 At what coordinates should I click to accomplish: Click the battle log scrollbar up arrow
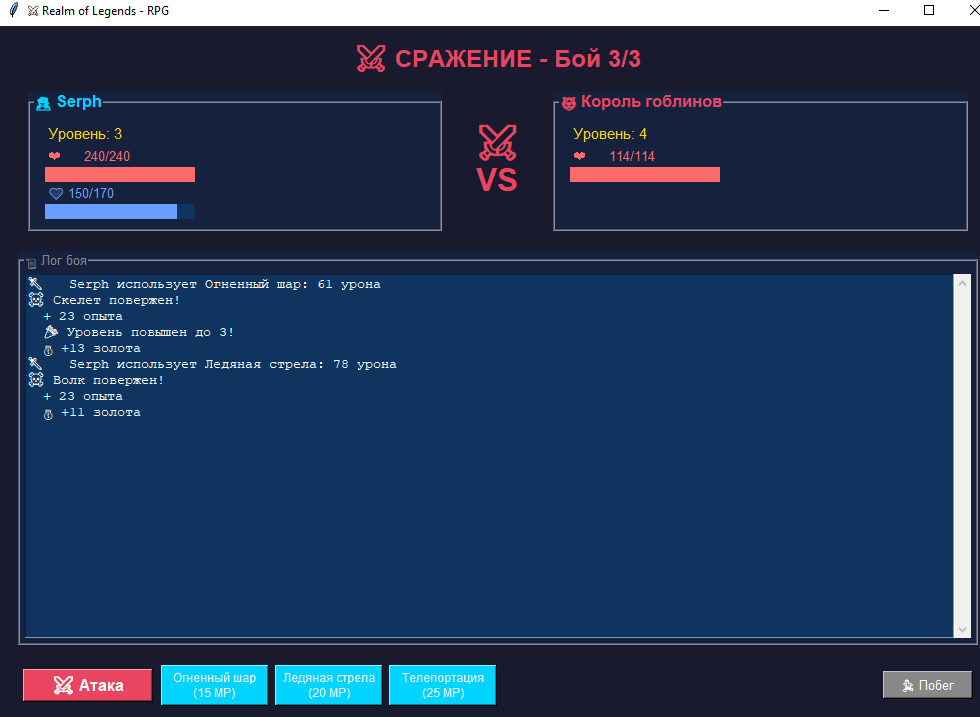click(x=962, y=283)
